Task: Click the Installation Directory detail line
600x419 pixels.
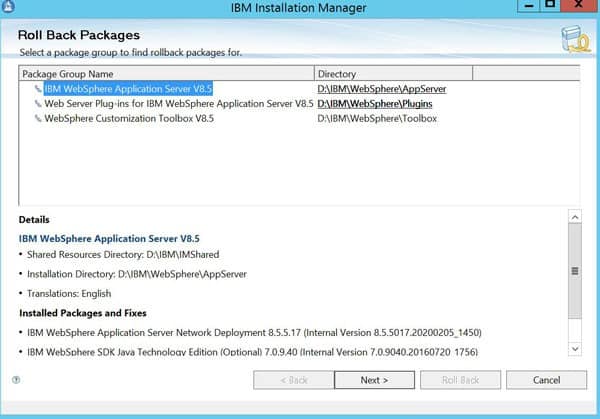Action: [137, 274]
